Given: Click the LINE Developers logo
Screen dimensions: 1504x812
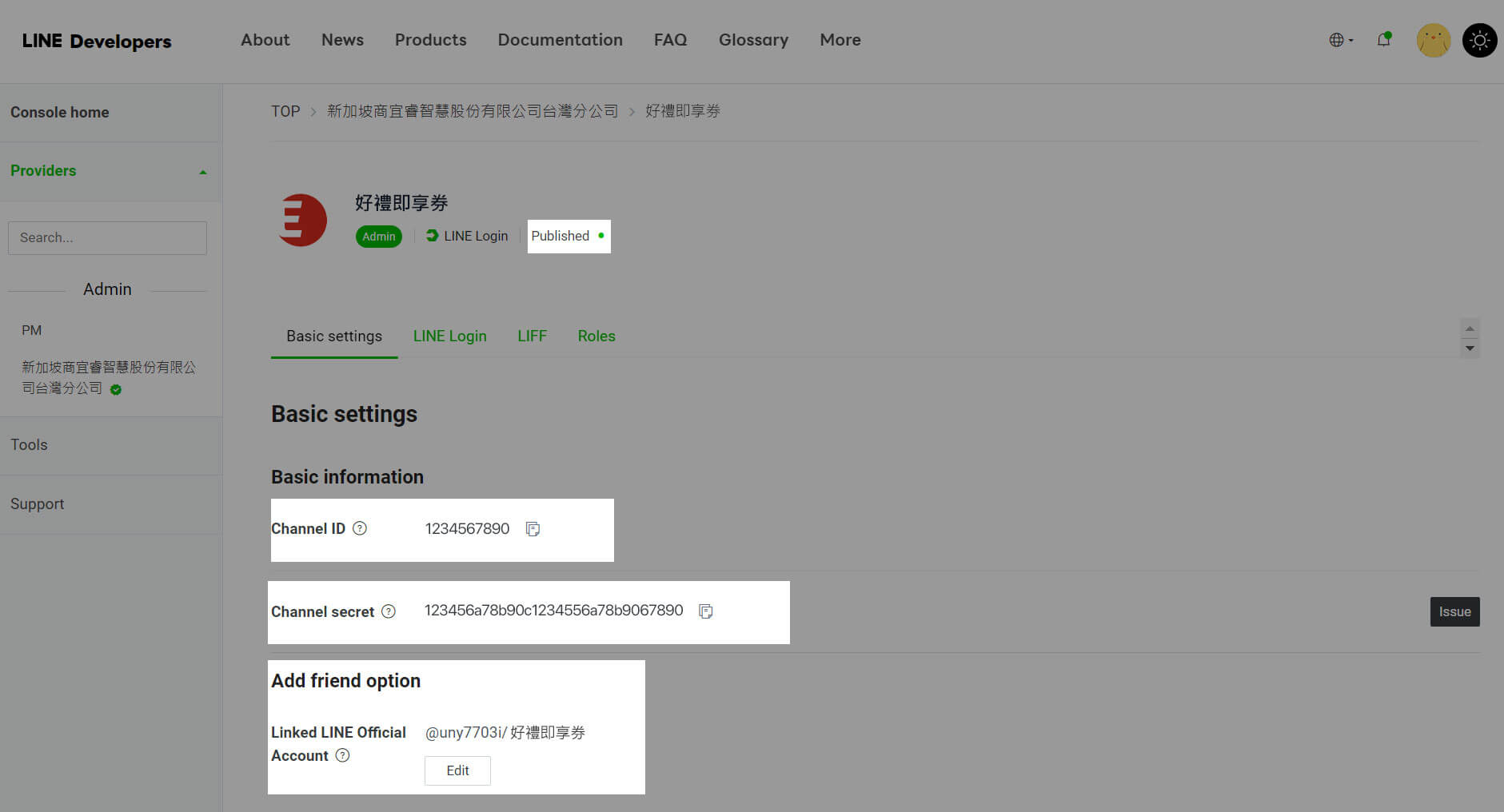Looking at the screenshot, I should pos(97,41).
